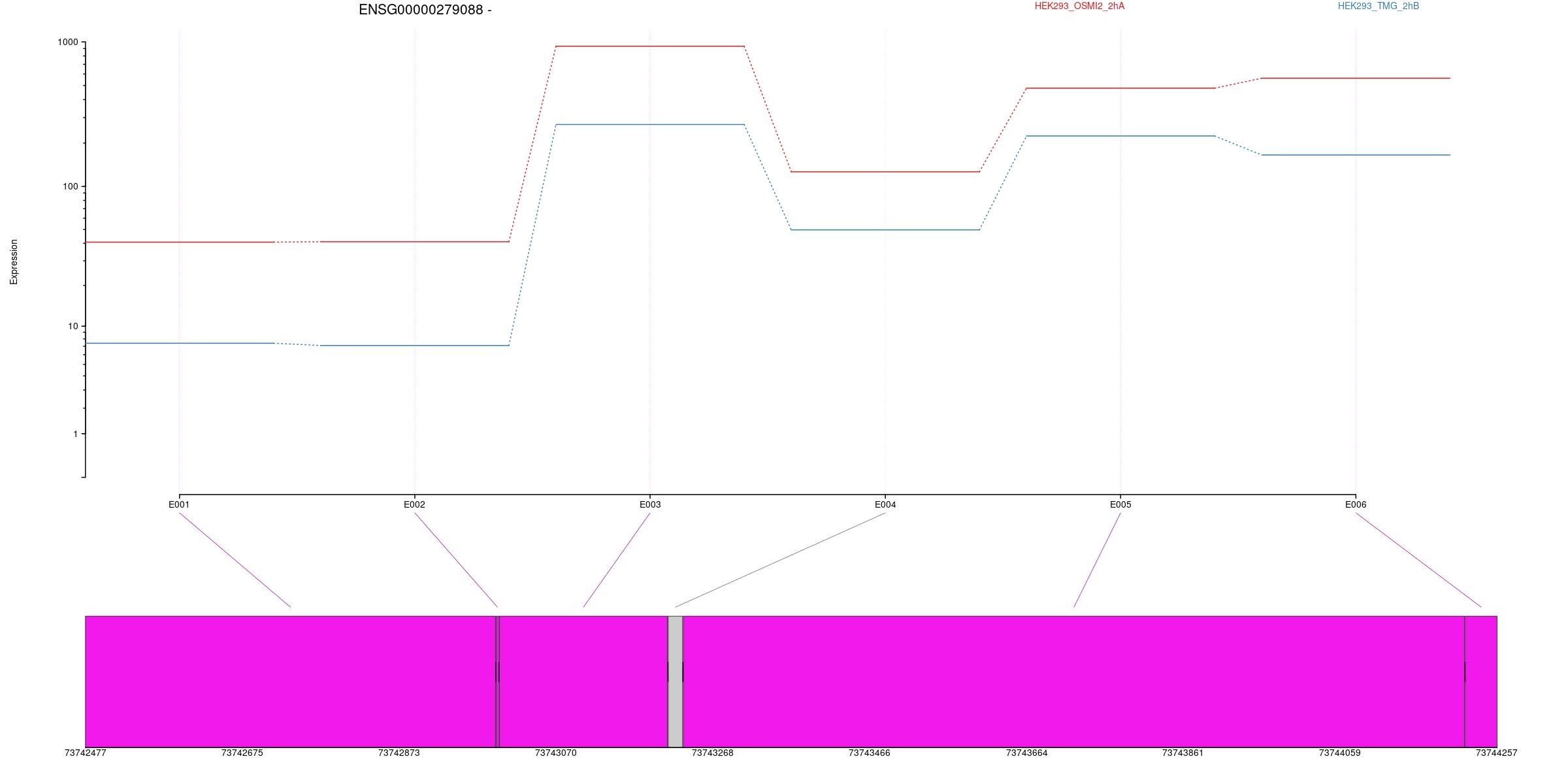Click the 1 y-axis tick label
The width and height of the screenshot is (1568, 784).
[x=75, y=434]
